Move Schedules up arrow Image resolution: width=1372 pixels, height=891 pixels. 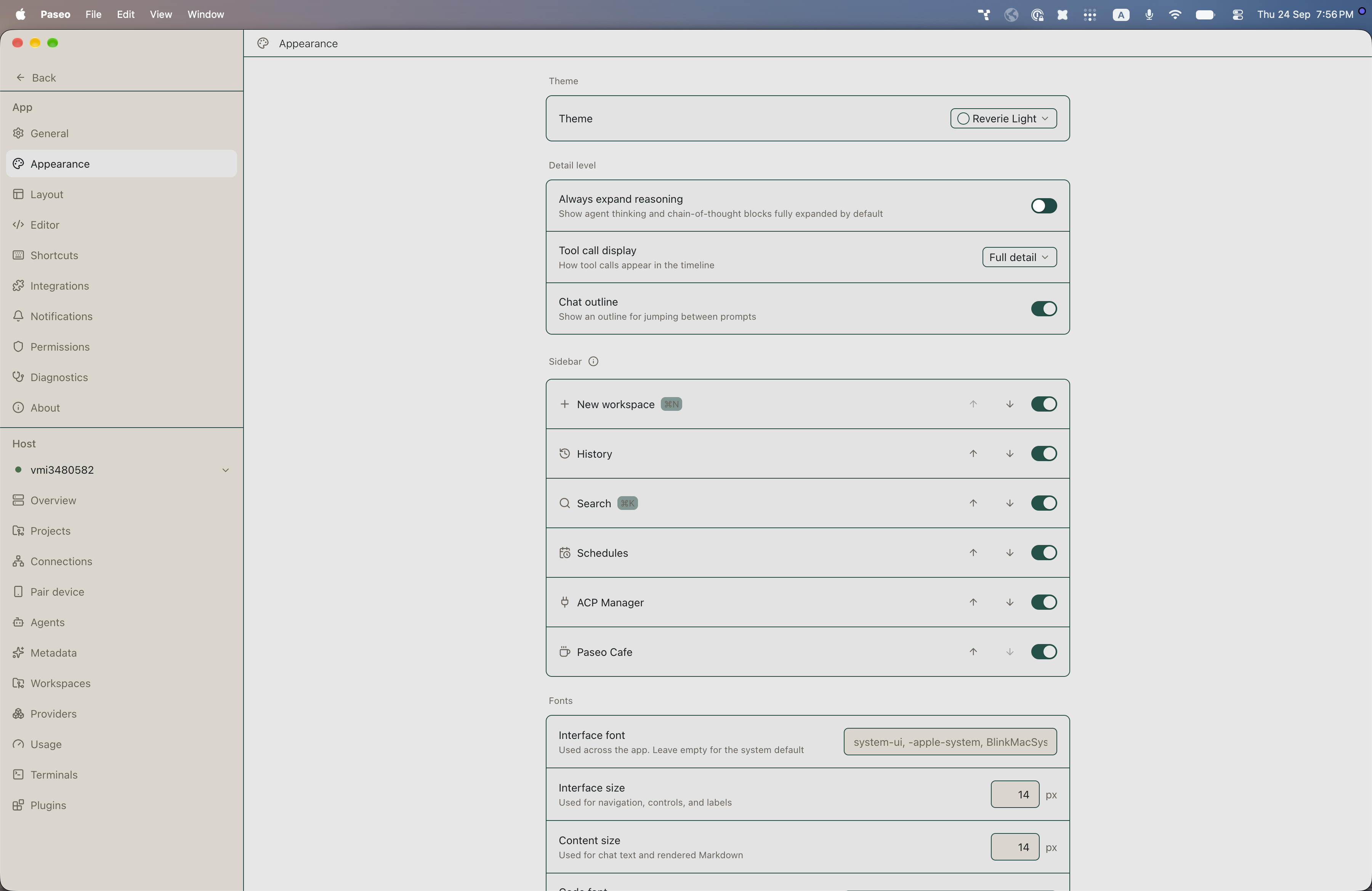click(973, 553)
